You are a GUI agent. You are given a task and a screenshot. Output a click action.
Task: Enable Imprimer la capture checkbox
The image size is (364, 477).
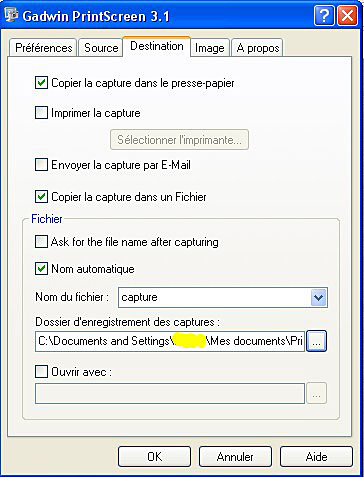[x=41, y=113]
